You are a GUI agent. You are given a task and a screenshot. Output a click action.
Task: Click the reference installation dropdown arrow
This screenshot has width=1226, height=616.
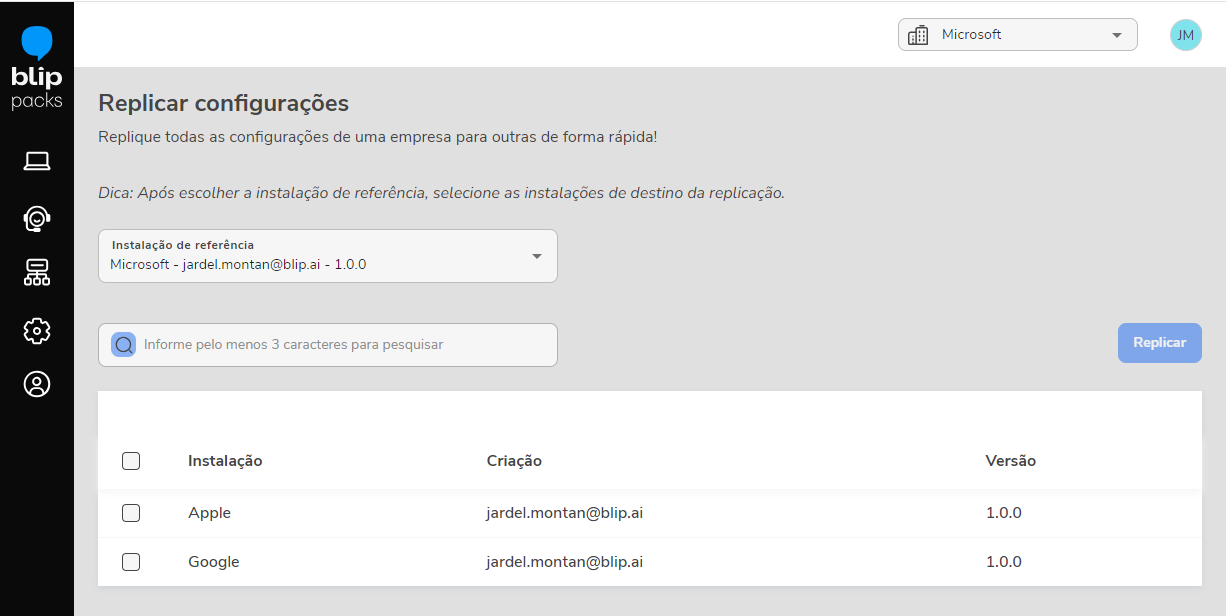[x=537, y=256]
